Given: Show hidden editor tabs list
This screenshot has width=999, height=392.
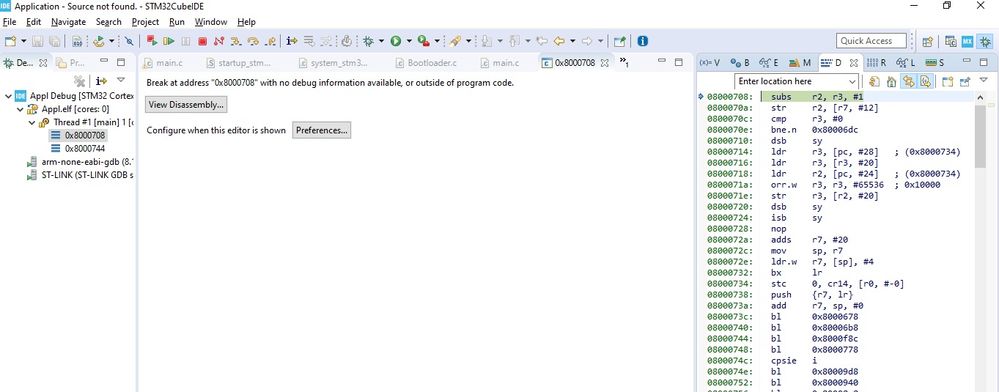Looking at the screenshot, I should pos(624,62).
